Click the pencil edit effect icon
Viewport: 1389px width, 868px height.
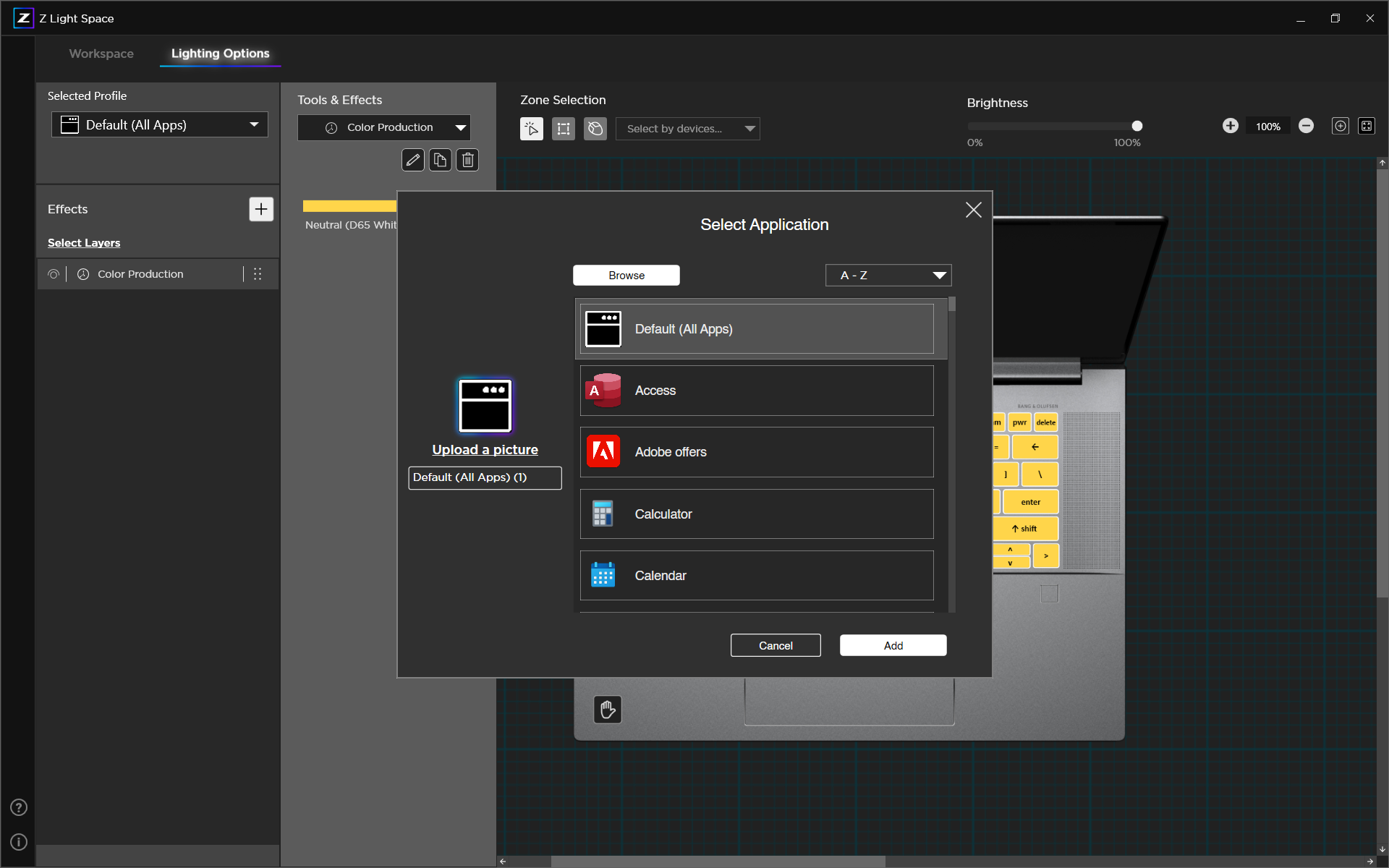click(412, 160)
